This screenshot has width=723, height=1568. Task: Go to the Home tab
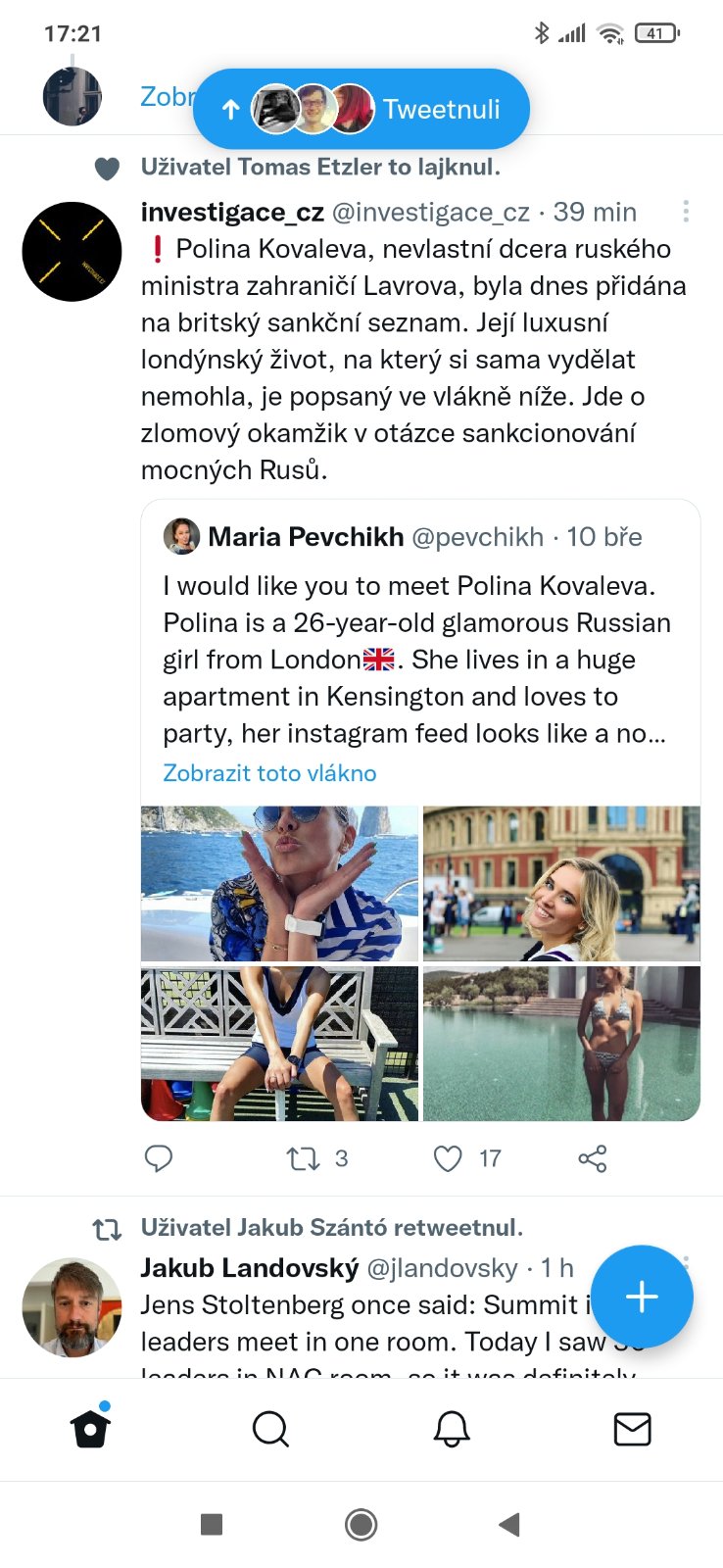90,1429
